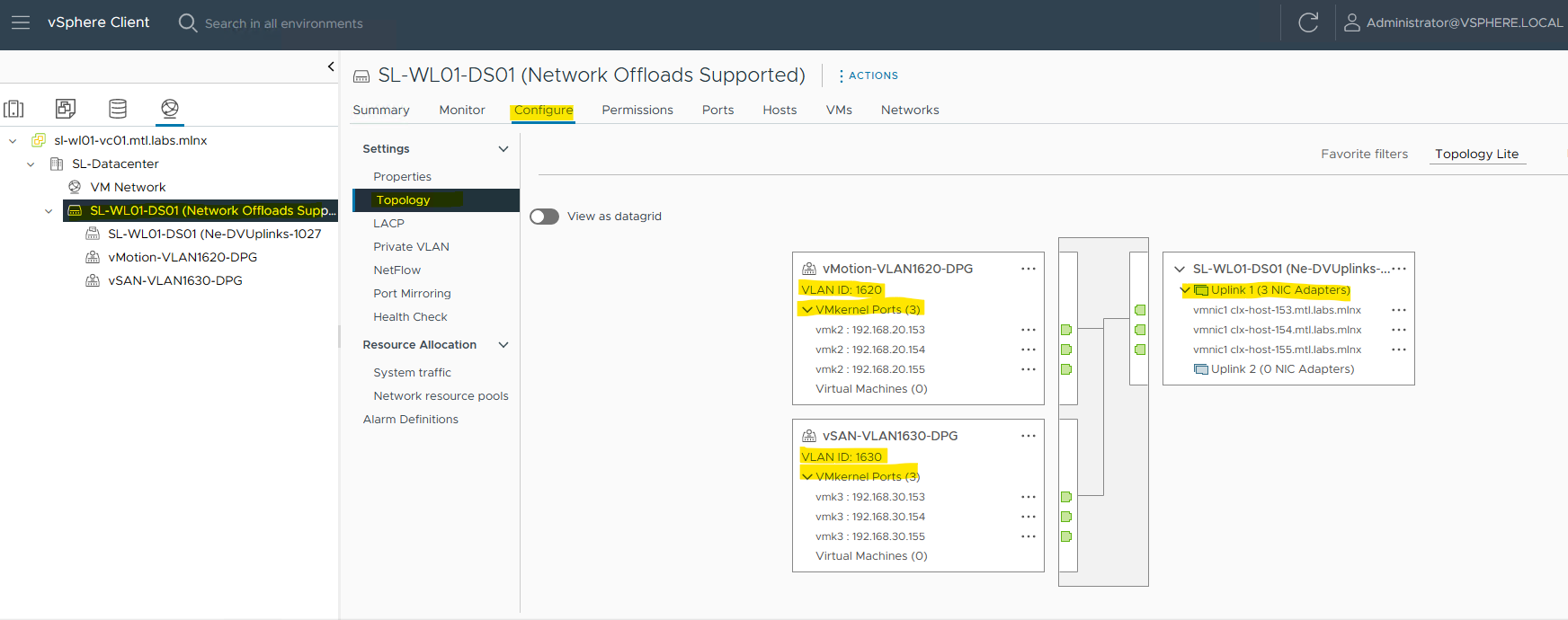The width and height of the screenshot is (1568, 620).
Task: Open the VMs tab
Action: (x=839, y=110)
